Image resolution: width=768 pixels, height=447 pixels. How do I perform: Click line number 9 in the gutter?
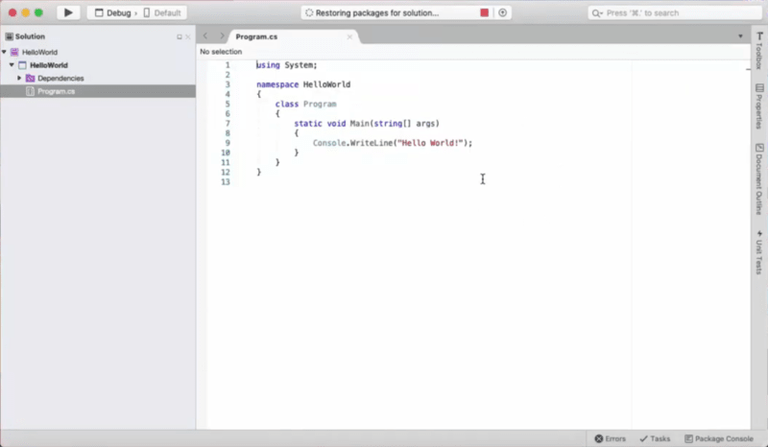click(x=227, y=143)
